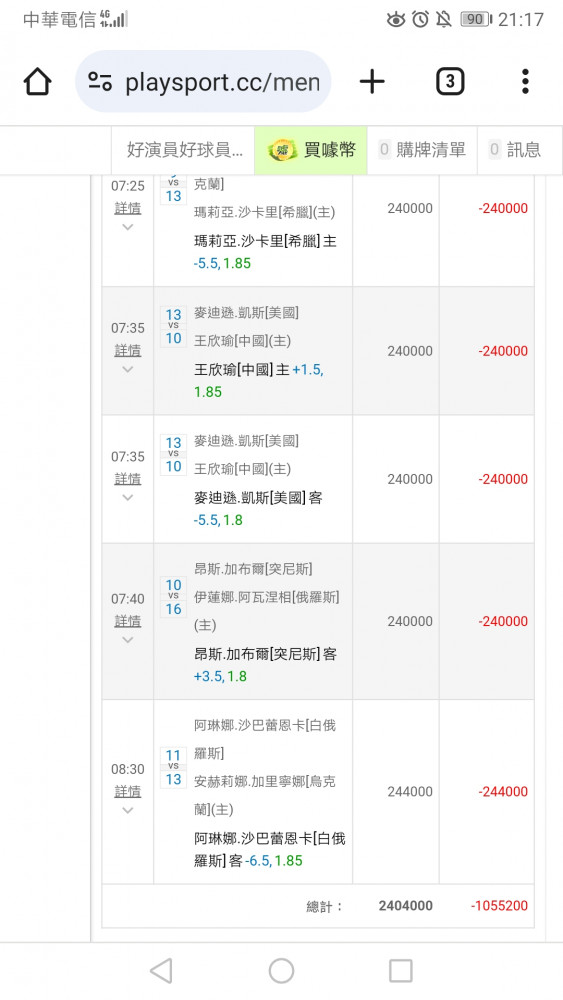The height and width of the screenshot is (1000, 563).
Task: Open the tab switcher showing 3
Action: (x=450, y=82)
